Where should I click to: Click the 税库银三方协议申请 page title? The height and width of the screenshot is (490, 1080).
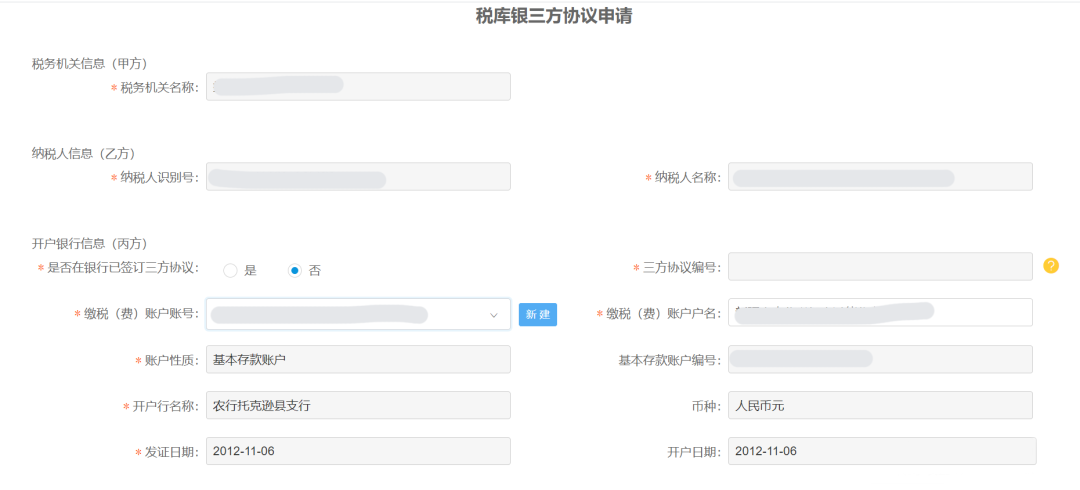click(x=554, y=17)
